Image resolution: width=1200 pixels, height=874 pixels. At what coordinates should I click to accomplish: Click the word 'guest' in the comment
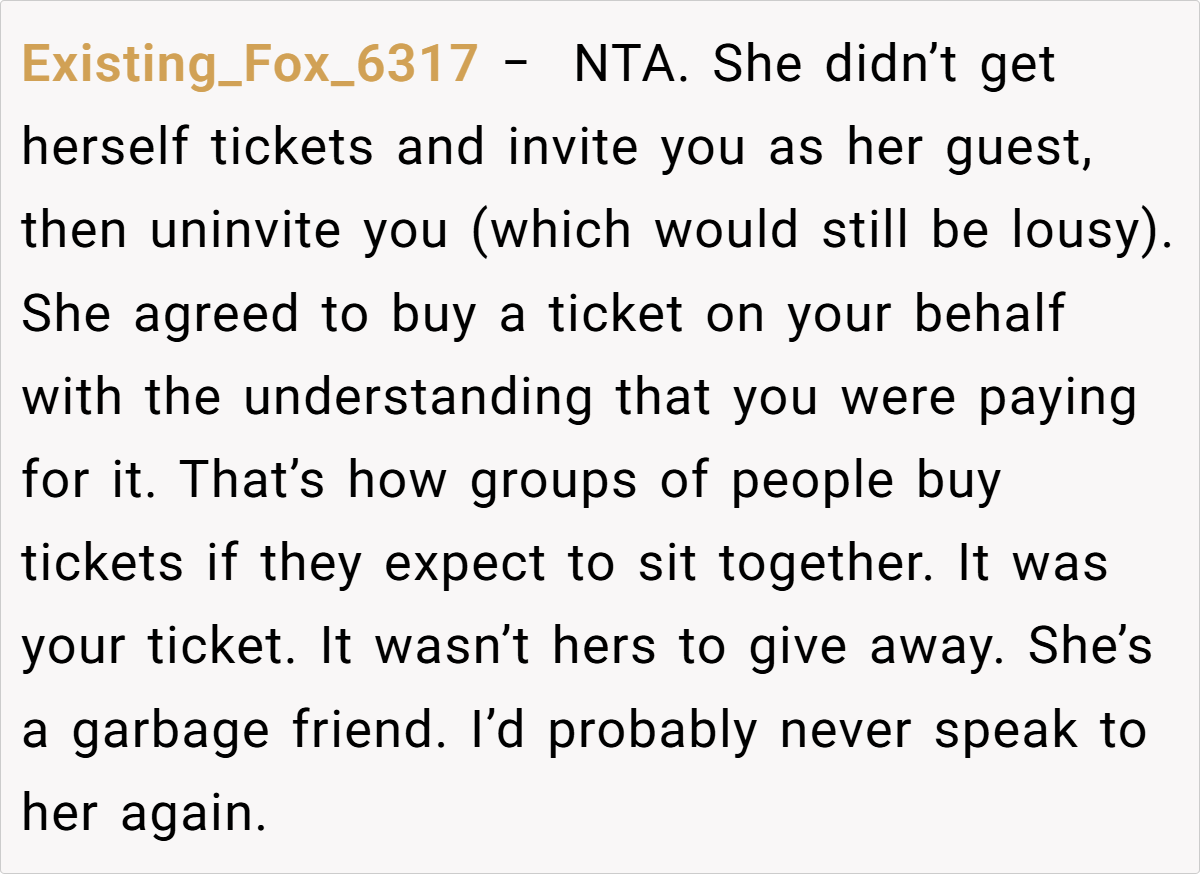[x=1018, y=148]
